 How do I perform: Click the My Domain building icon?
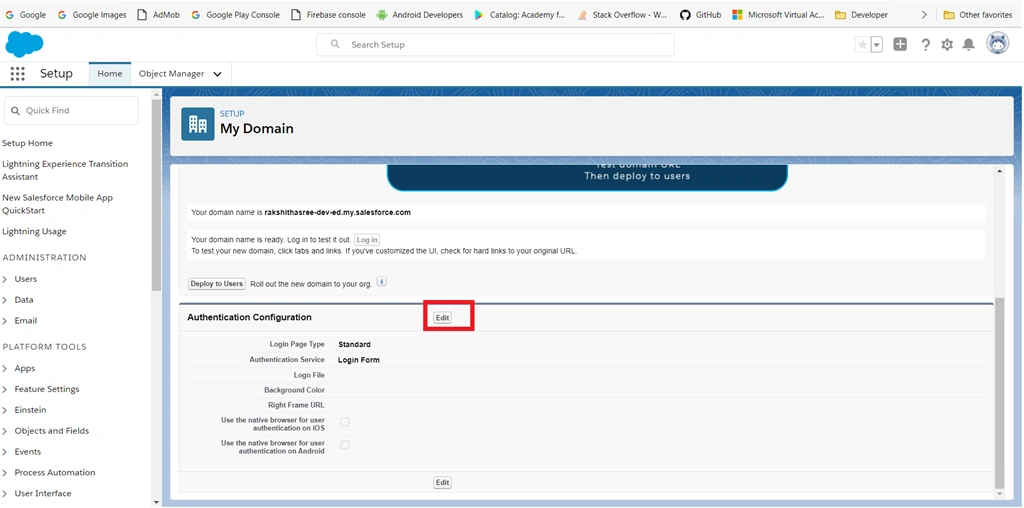(198, 124)
